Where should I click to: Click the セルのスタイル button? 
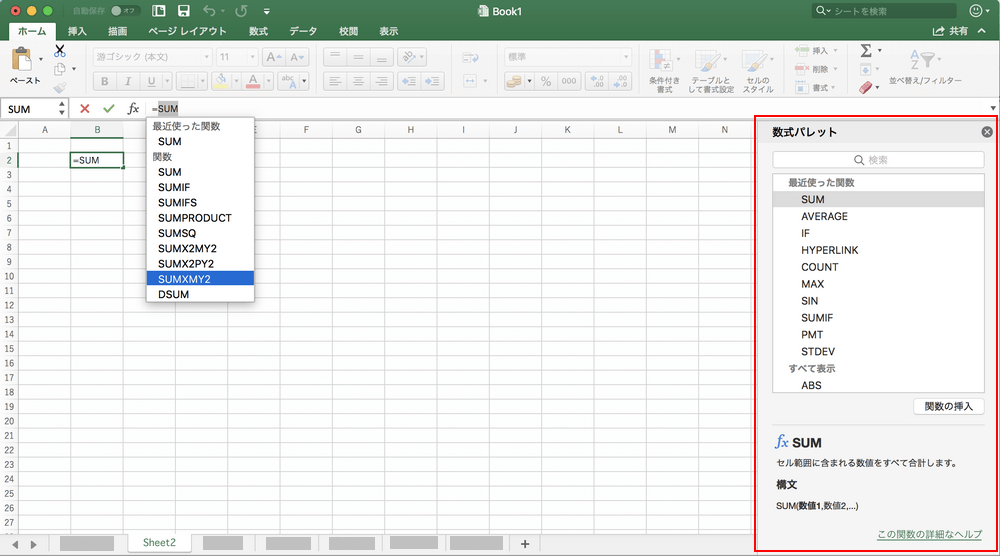(758, 71)
